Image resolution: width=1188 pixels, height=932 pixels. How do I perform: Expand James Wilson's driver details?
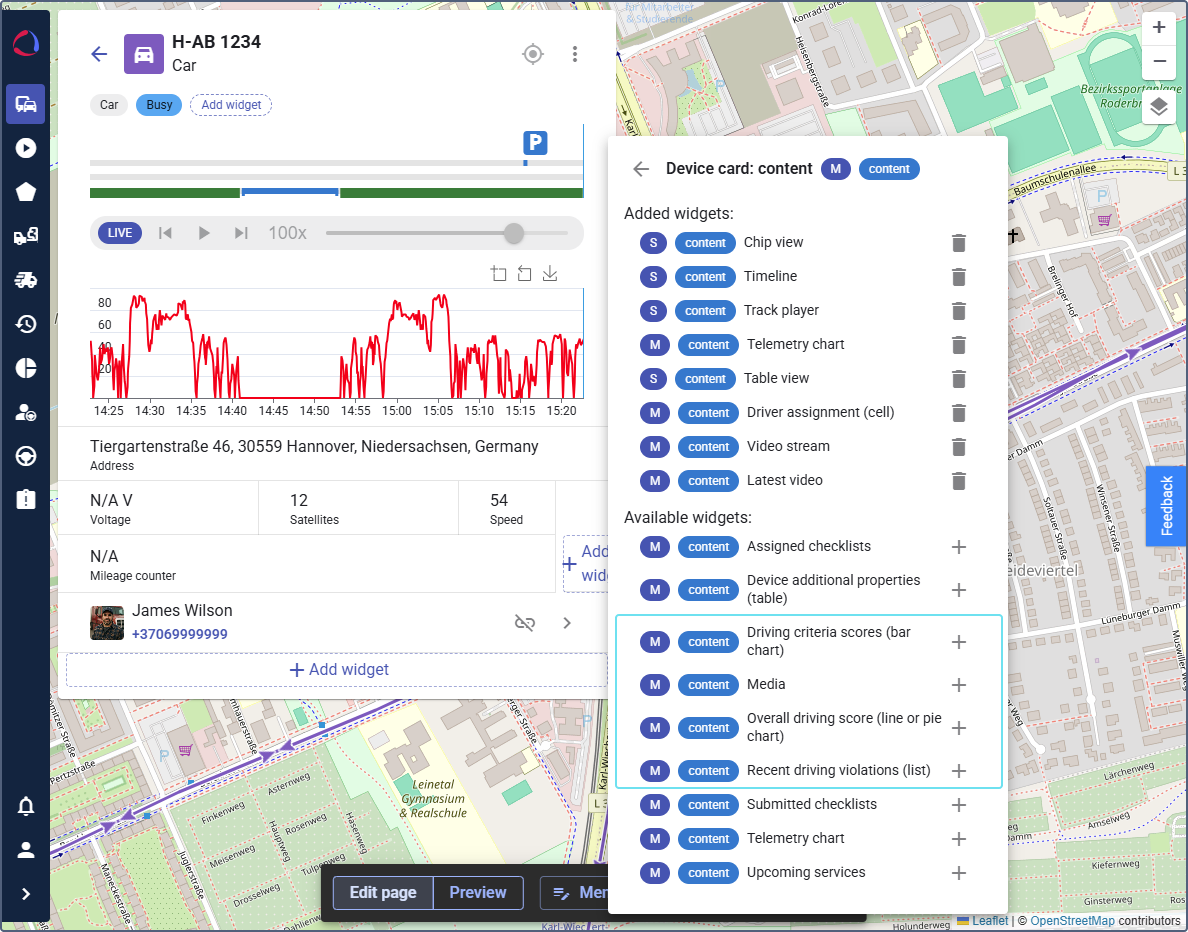coord(567,622)
